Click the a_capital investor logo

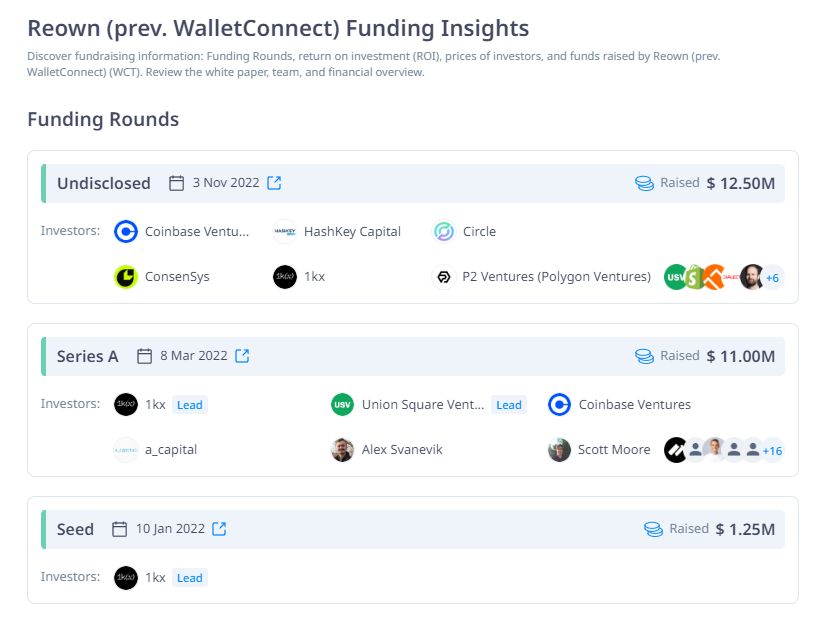[x=126, y=450]
